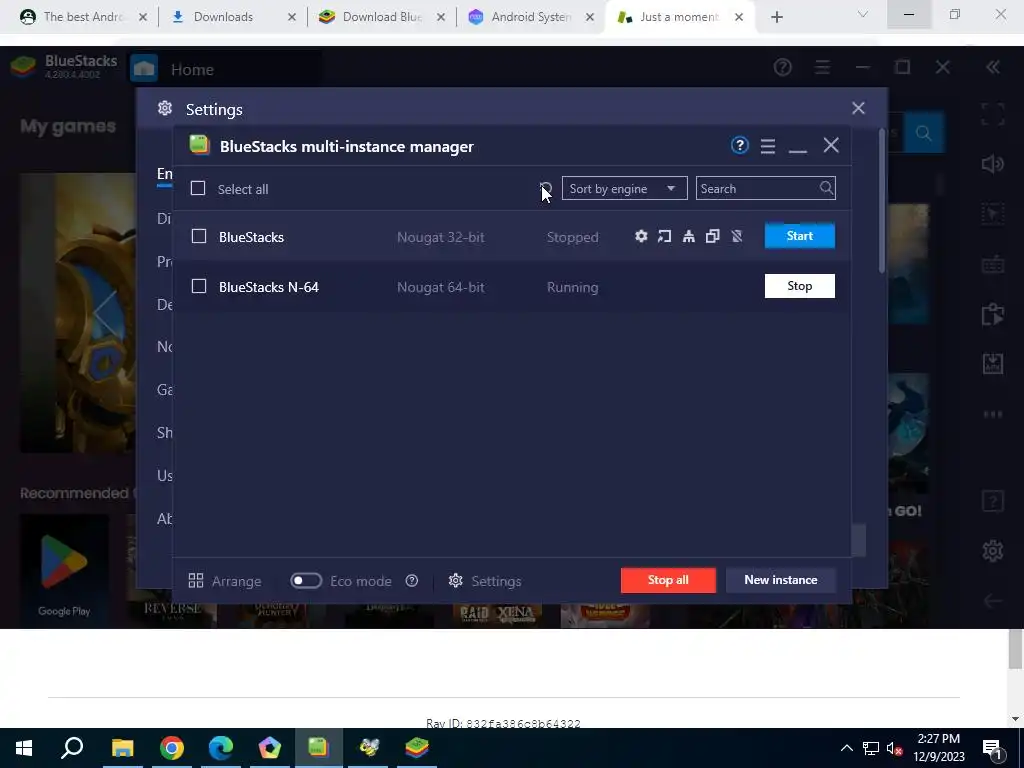Open help icon in BlueStacks main window
Image resolution: width=1024 pixels, height=768 pixels.
(x=782, y=67)
